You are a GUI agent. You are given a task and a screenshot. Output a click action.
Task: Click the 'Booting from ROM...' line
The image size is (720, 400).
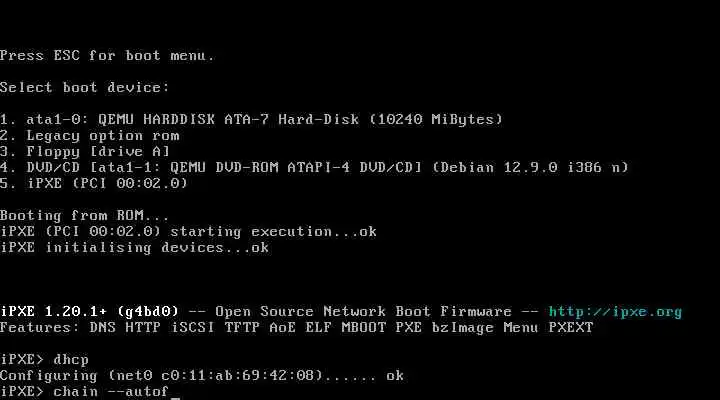(84, 215)
